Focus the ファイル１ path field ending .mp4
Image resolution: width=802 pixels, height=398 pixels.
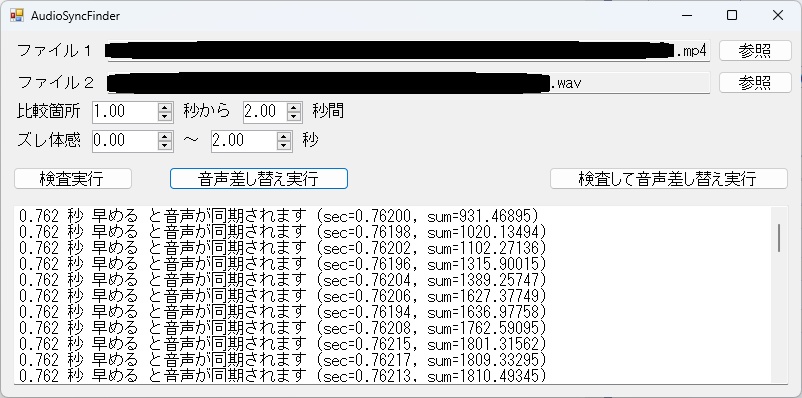408,51
